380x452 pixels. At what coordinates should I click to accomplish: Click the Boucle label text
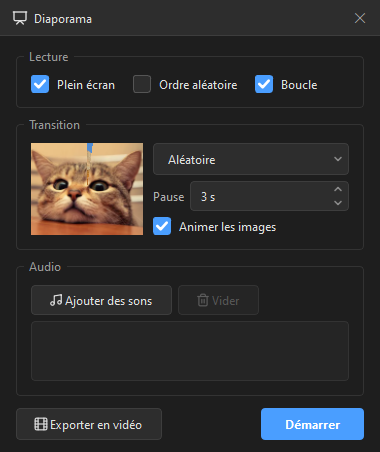pyautogui.click(x=299, y=85)
